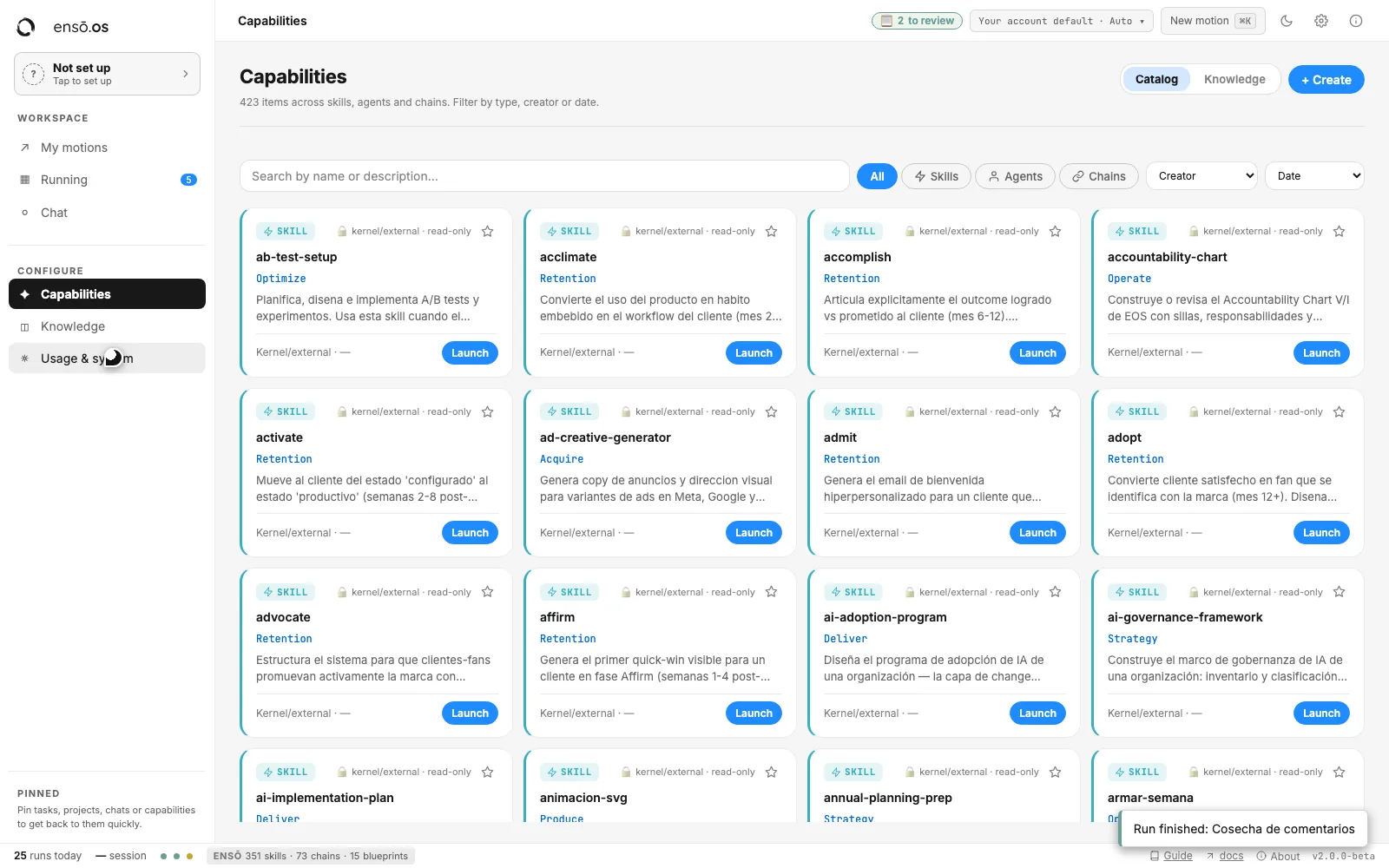The image size is (1389, 868).
Task: Launch the advocate skill
Action: click(x=470, y=713)
